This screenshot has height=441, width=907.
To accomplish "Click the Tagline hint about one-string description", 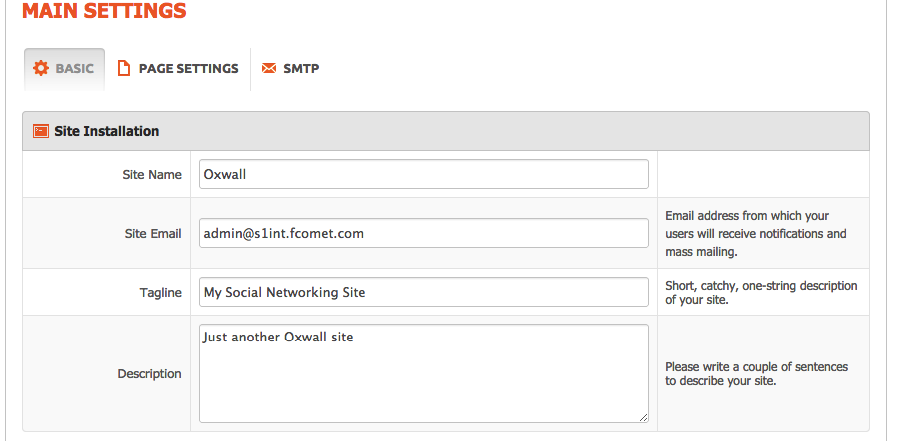I will pyautogui.click(x=761, y=293).
